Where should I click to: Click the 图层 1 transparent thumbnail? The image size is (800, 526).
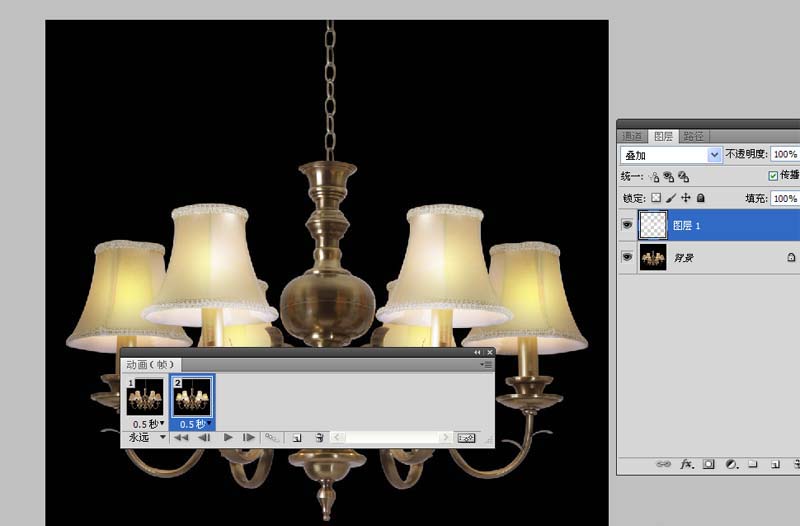pos(653,225)
